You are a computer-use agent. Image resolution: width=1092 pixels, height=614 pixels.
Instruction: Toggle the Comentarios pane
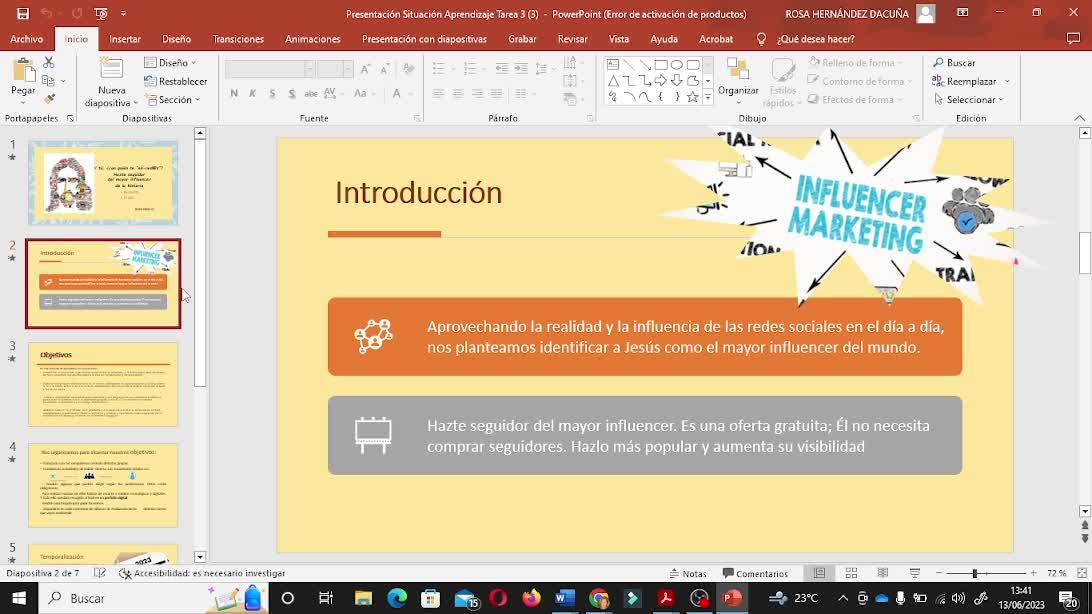click(x=755, y=574)
